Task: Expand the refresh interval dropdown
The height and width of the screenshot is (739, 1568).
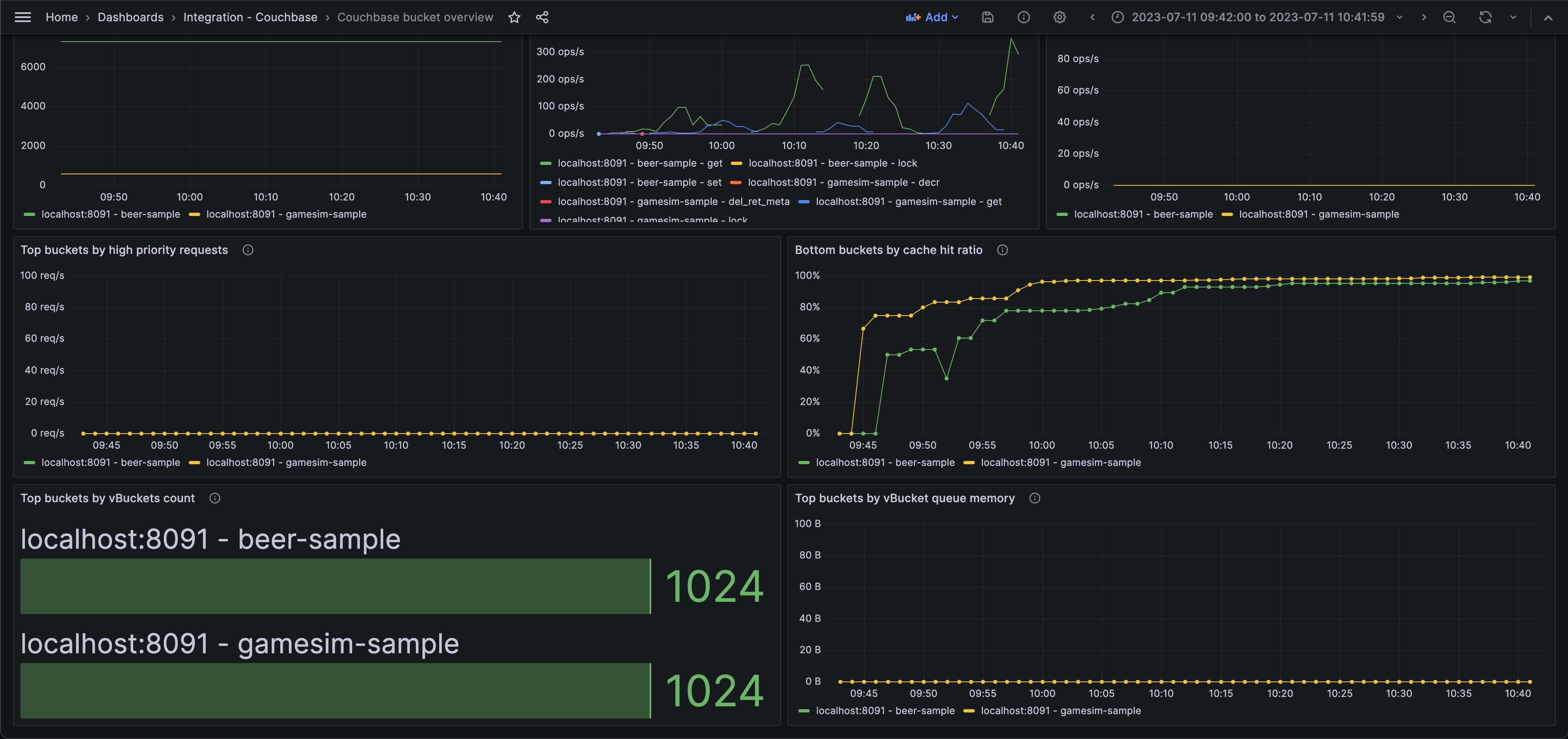Action: coord(1512,17)
